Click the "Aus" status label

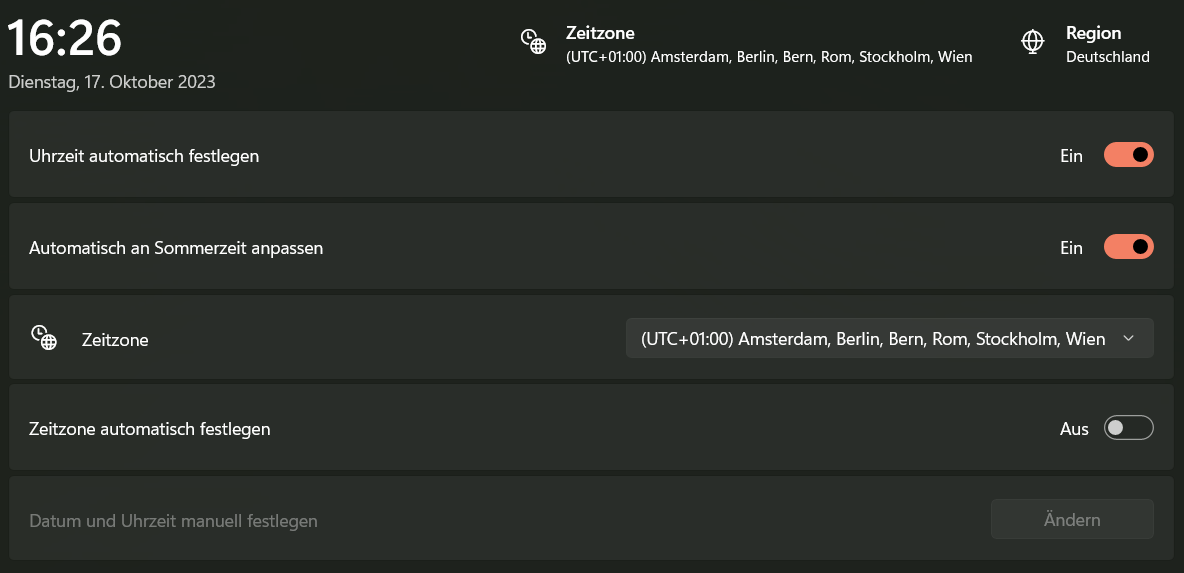[1073, 429]
